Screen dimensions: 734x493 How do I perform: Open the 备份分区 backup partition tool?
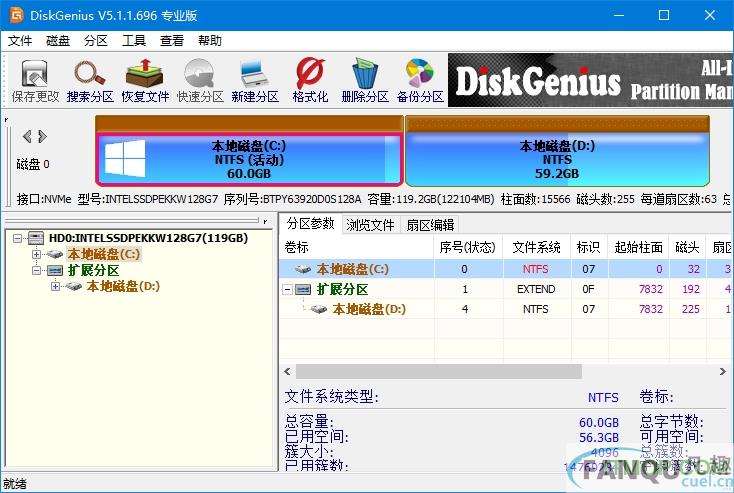(420, 81)
